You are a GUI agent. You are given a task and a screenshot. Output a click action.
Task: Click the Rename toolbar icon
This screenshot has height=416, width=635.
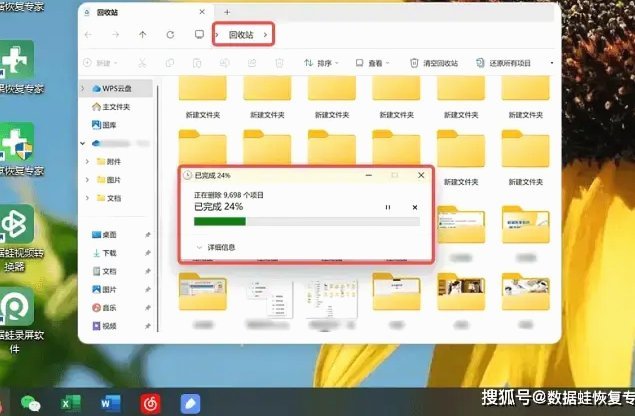click(x=224, y=63)
